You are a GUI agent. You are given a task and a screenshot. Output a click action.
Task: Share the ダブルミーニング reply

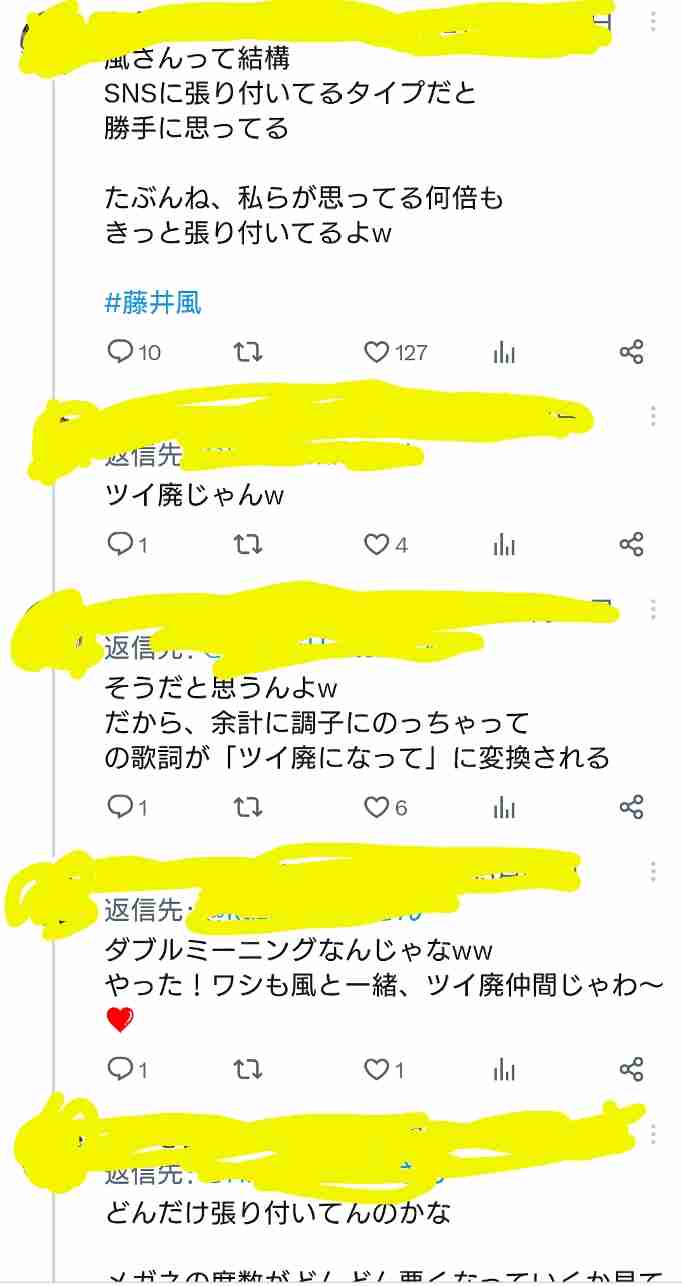[631, 1070]
